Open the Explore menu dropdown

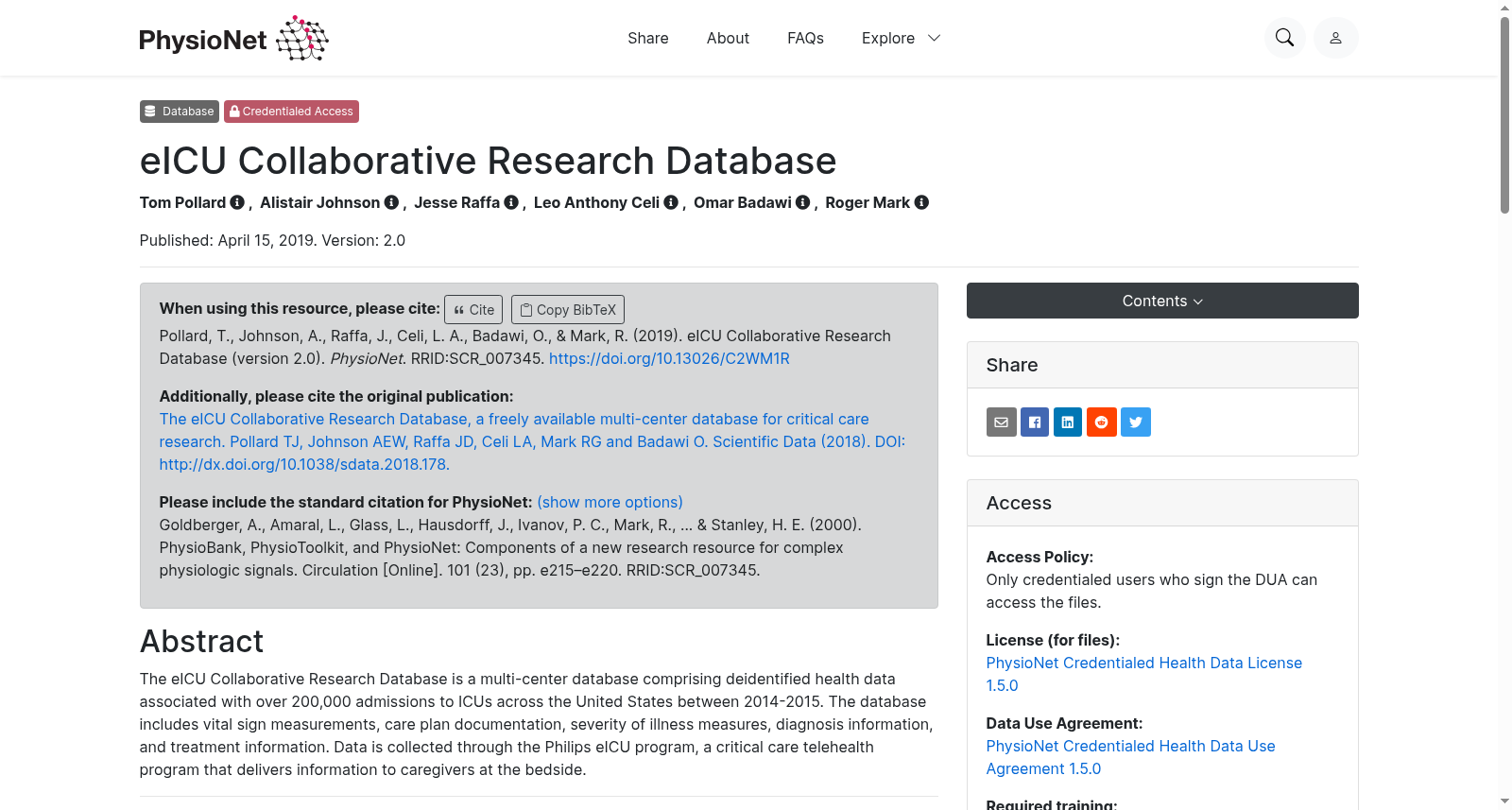pos(901,38)
